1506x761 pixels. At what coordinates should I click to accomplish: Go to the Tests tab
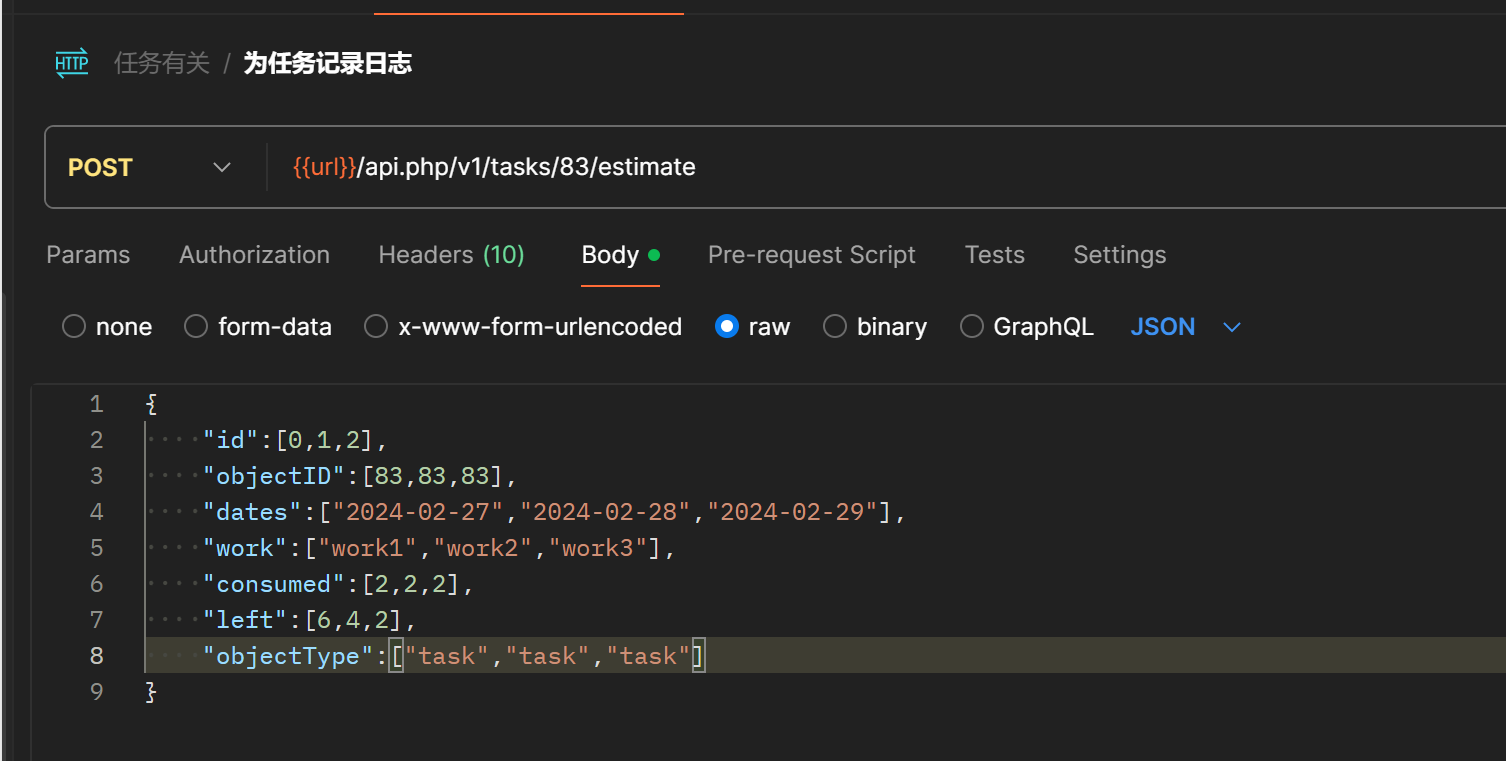[x=994, y=255]
